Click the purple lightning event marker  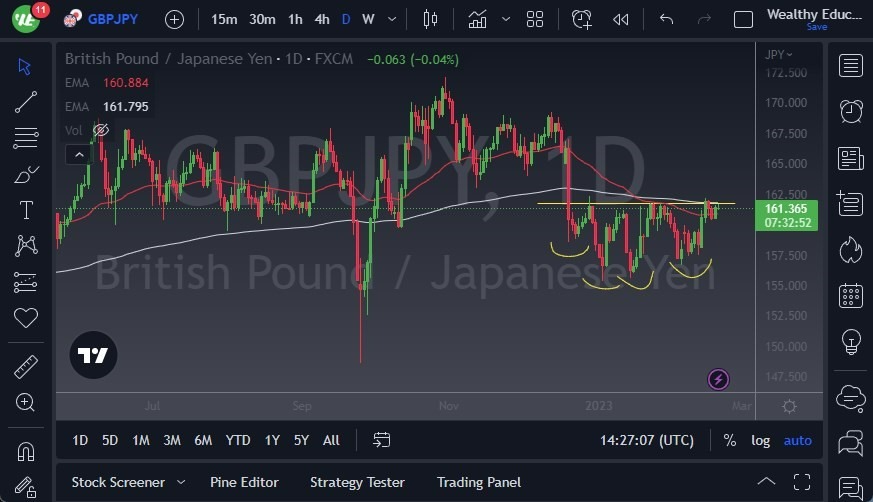click(x=718, y=380)
